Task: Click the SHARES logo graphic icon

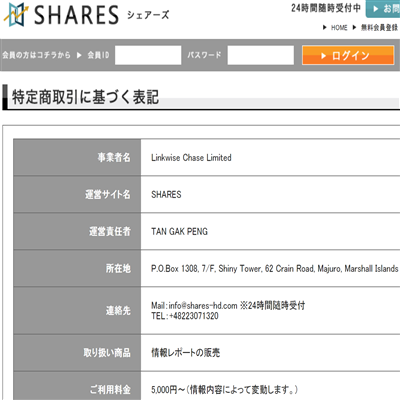Action: (15, 14)
